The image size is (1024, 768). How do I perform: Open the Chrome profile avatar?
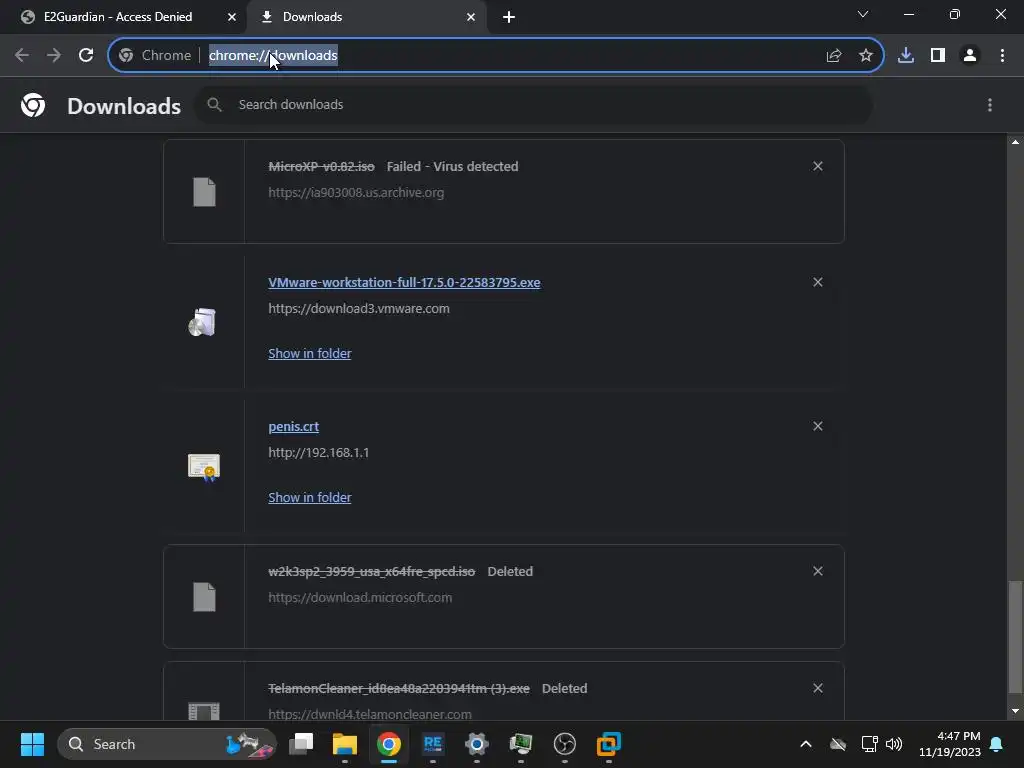[x=970, y=56]
